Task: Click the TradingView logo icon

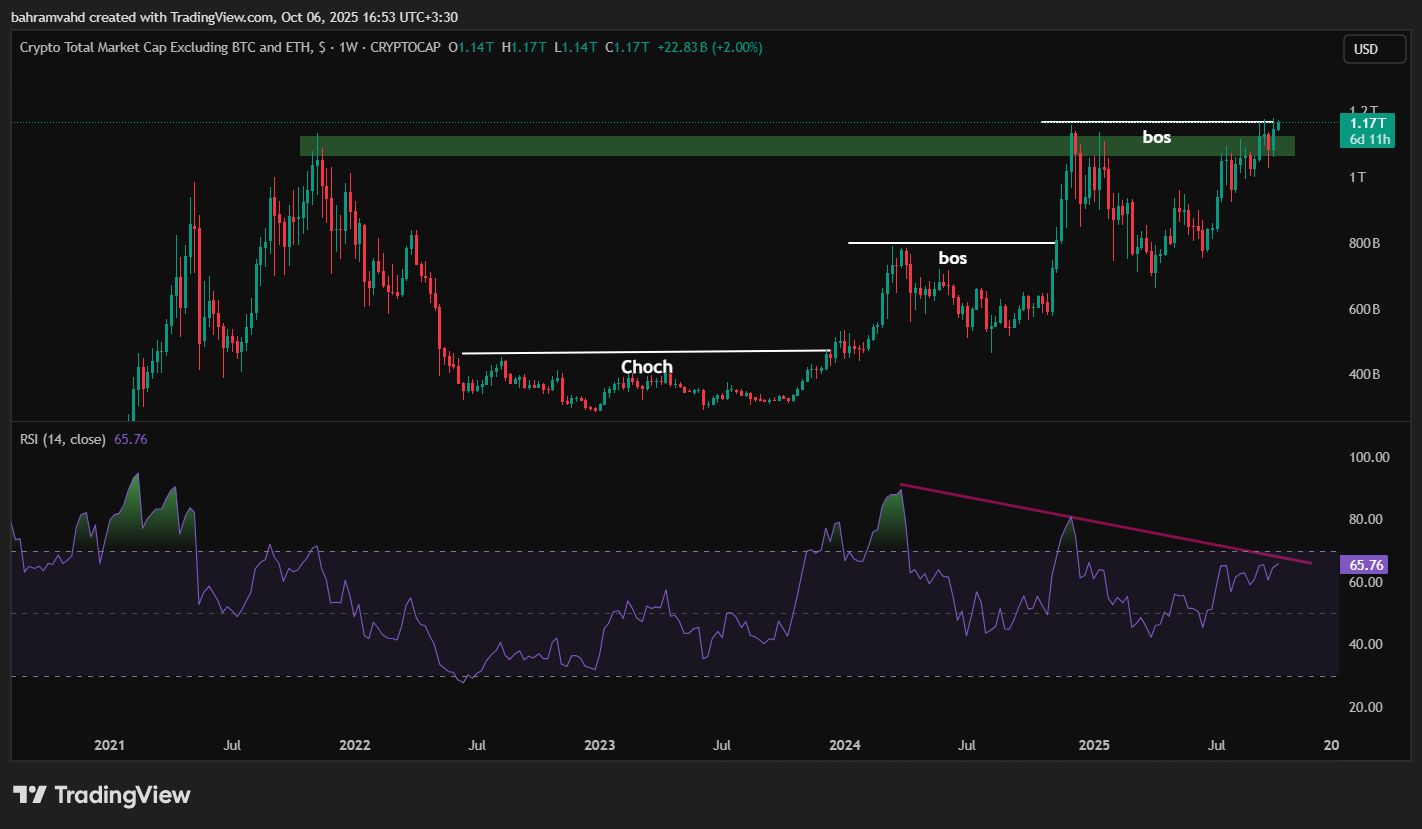Action: click(31, 795)
